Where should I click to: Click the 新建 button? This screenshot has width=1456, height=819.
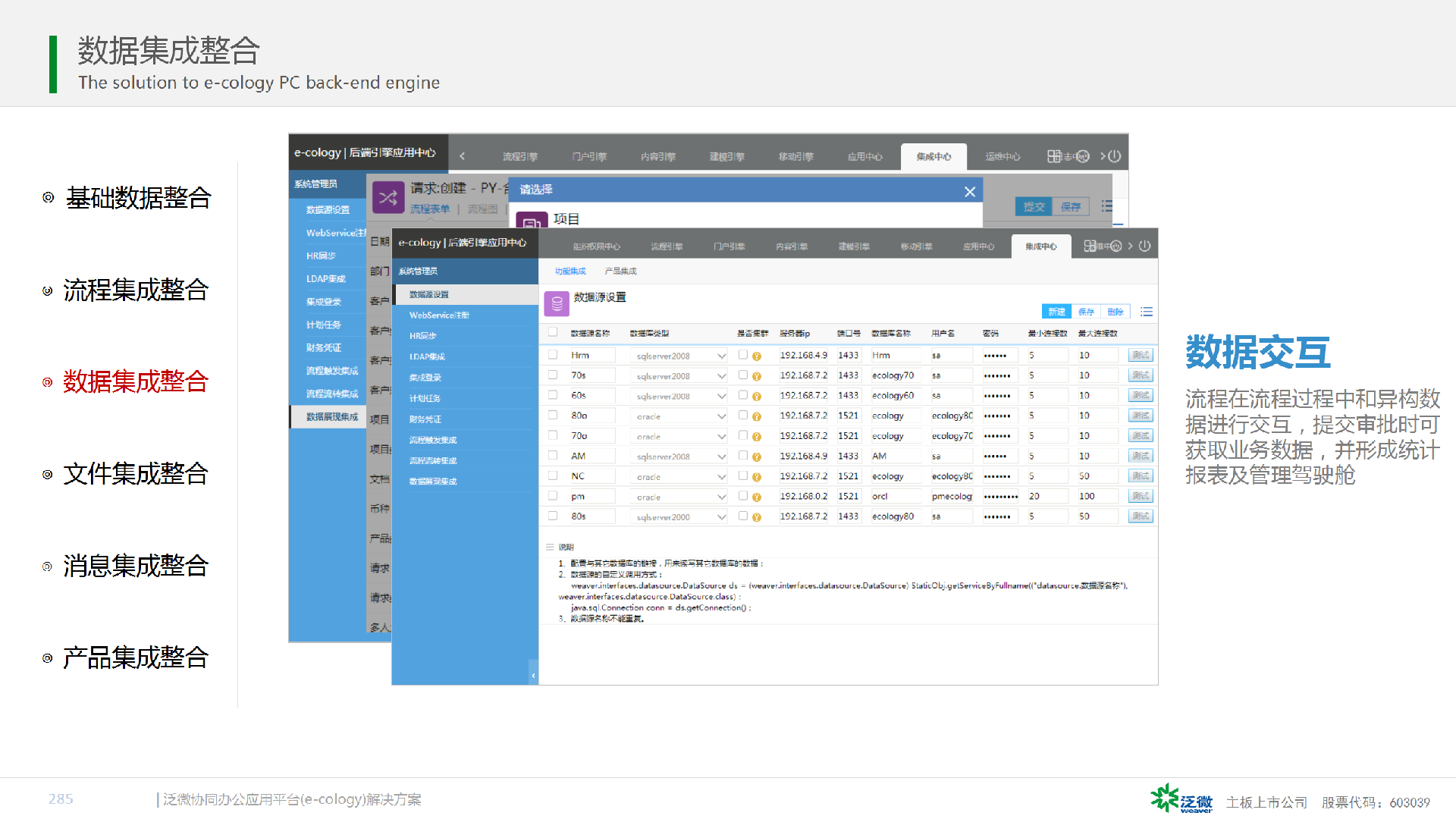point(1056,312)
